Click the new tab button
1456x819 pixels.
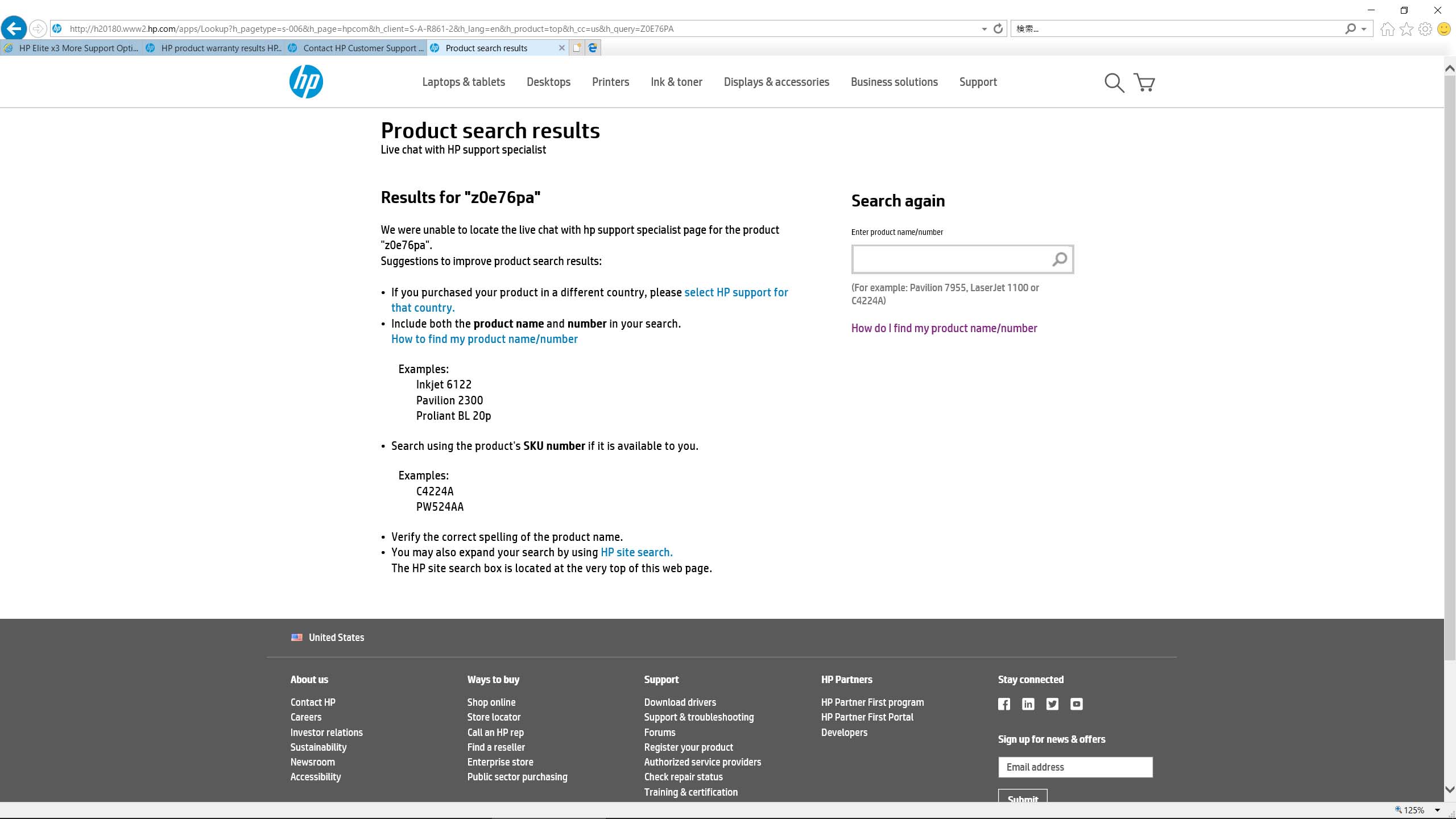coord(577,48)
